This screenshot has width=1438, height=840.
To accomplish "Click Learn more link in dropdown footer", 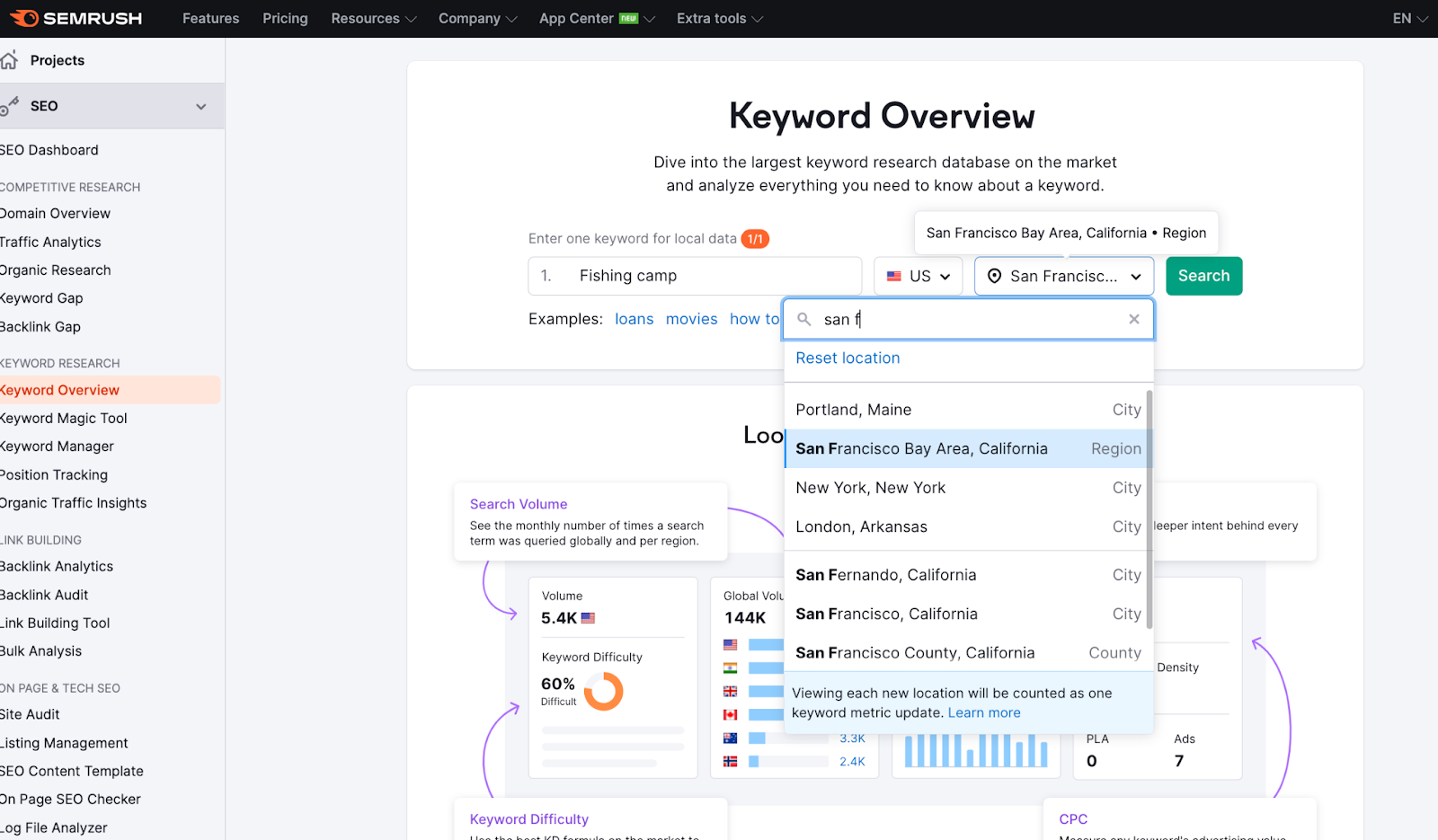I will click(984, 712).
